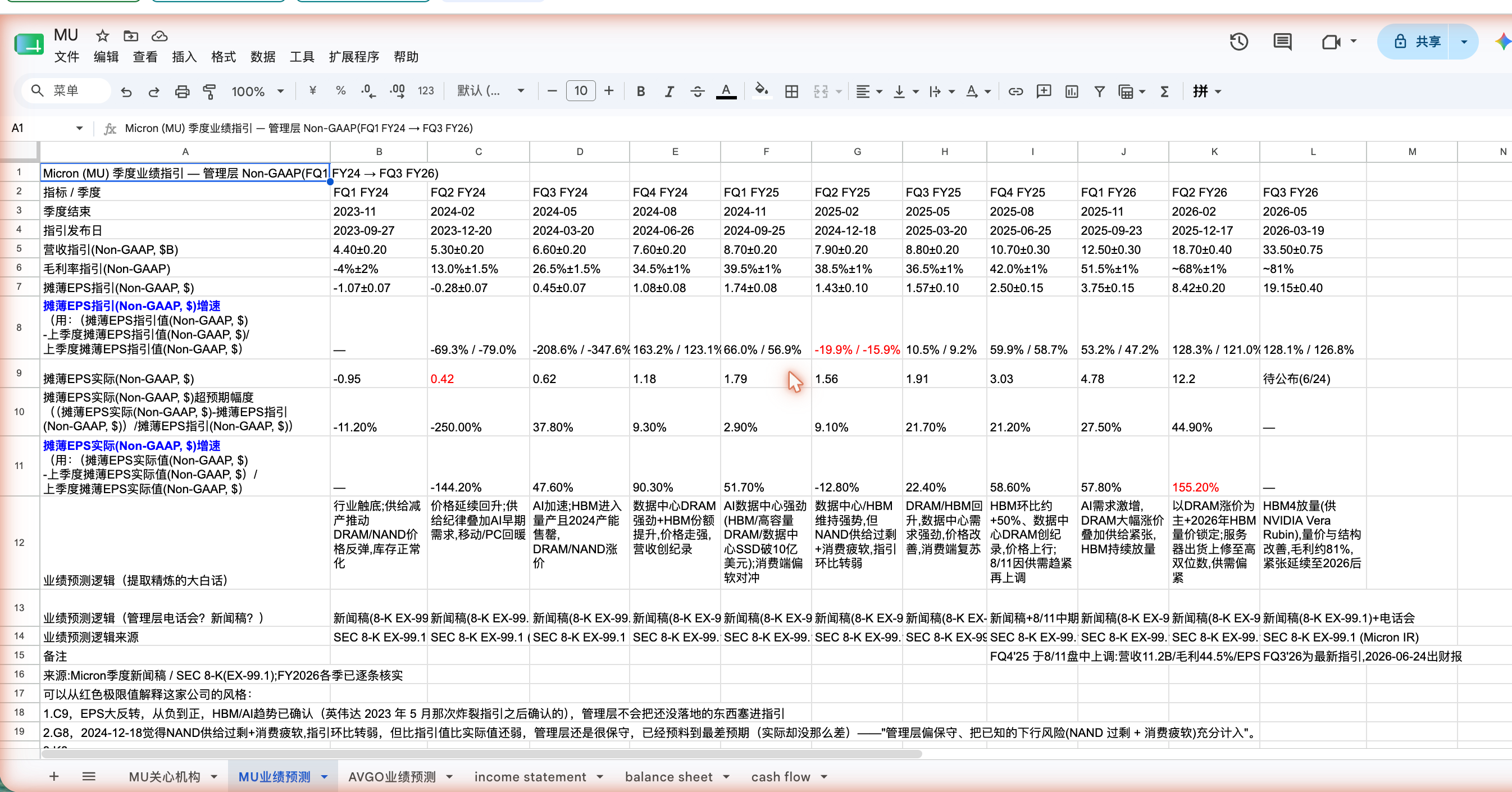Toggle bold formatting
The width and height of the screenshot is (1512, 792).
tap(640, 91)
